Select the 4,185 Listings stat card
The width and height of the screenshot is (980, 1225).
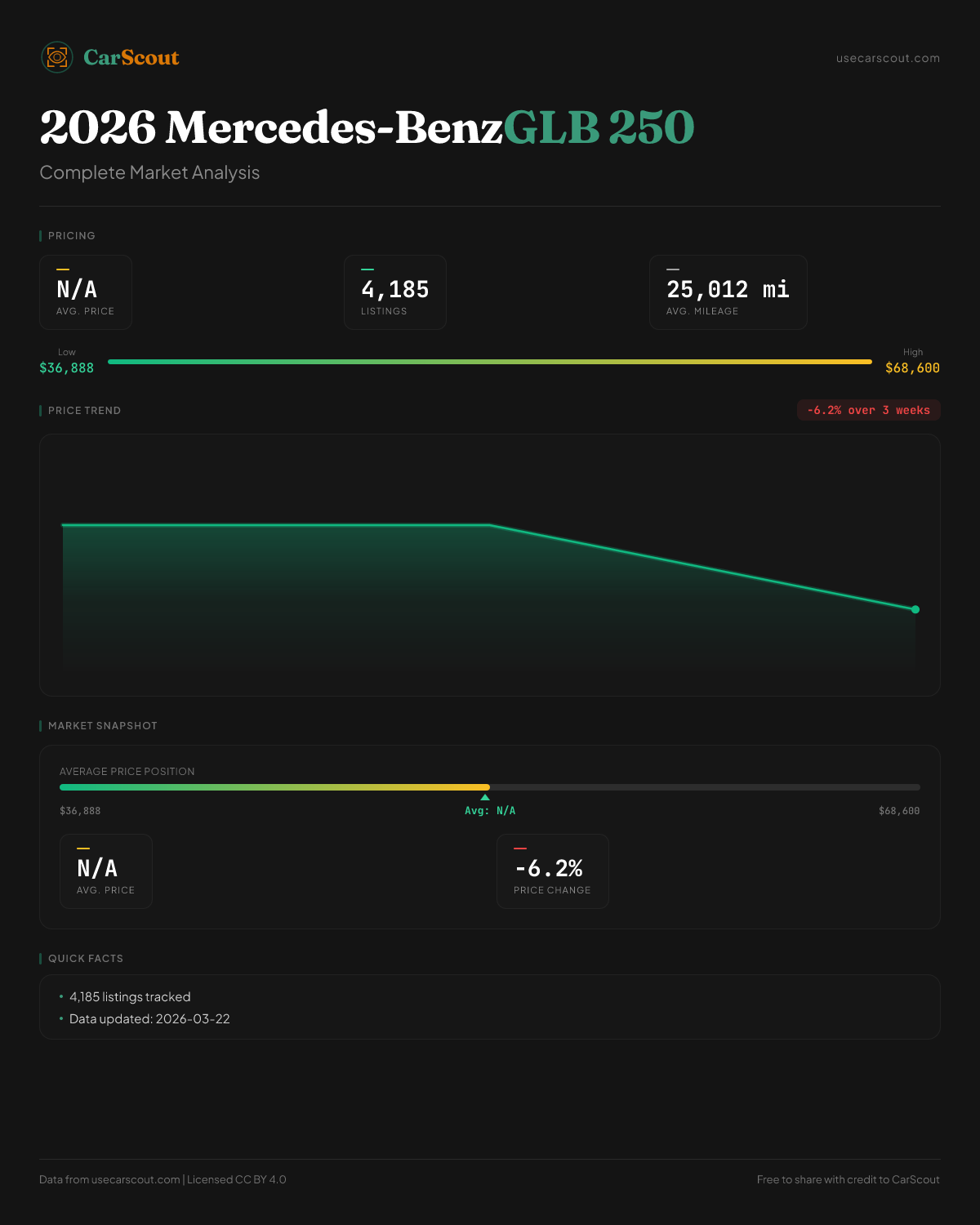(395, 292)
